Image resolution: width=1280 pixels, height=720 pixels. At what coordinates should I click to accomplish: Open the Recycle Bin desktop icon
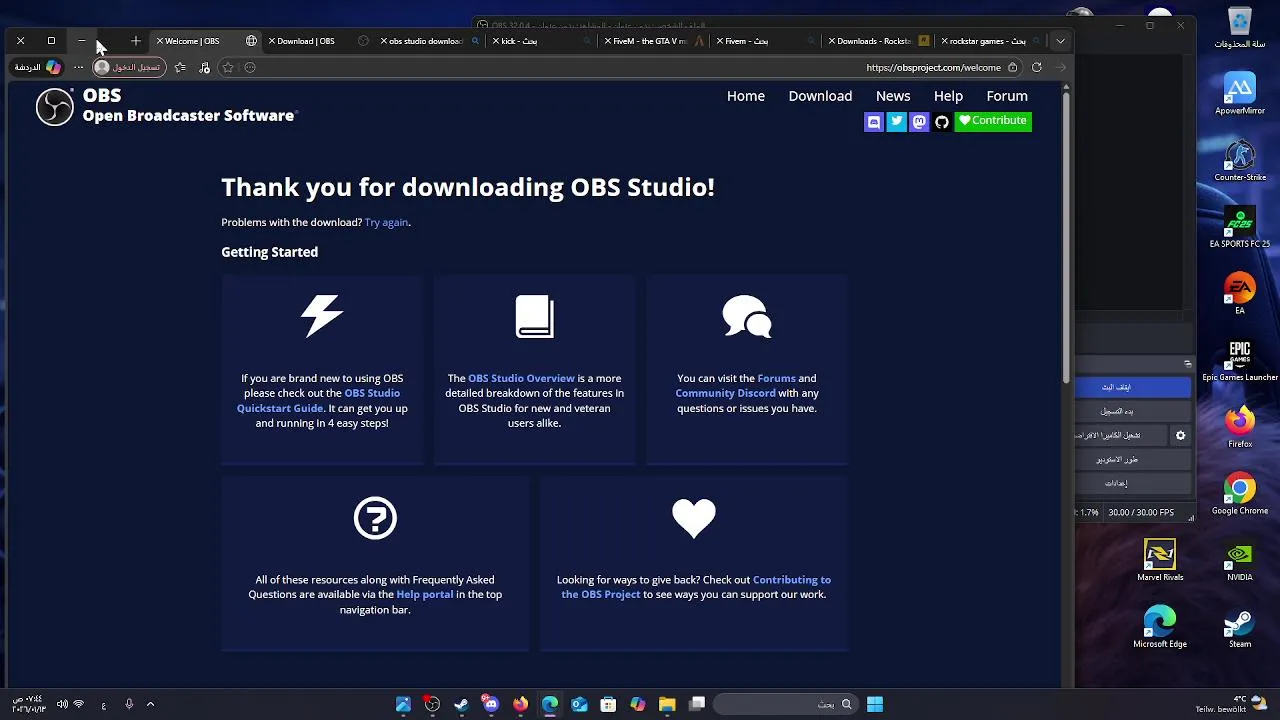point(1240,28)
